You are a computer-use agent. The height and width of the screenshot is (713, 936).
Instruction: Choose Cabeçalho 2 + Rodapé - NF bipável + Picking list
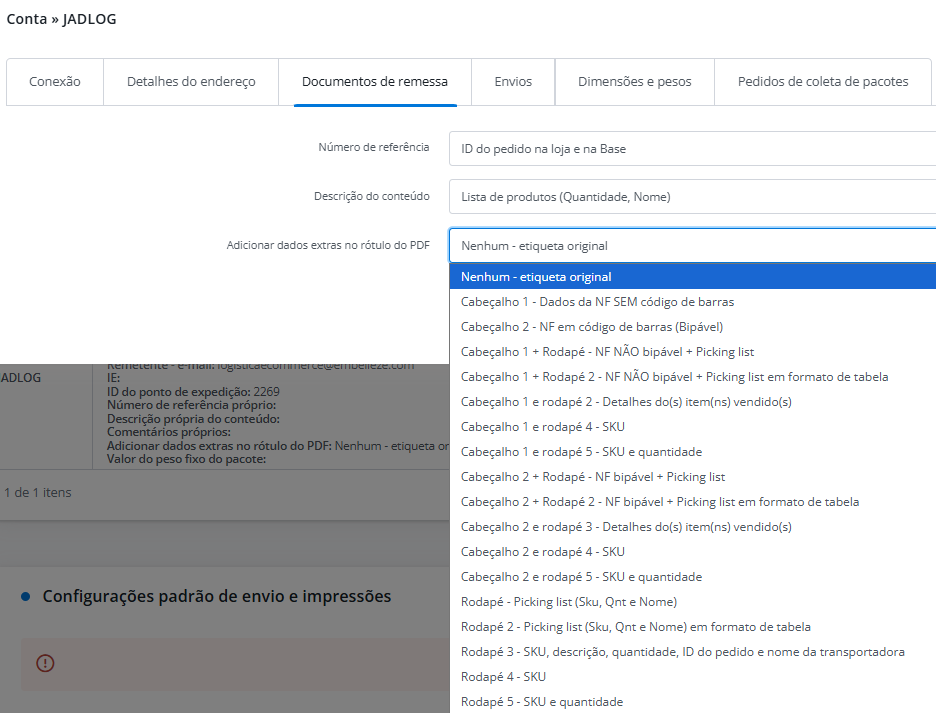coord(692,477)
